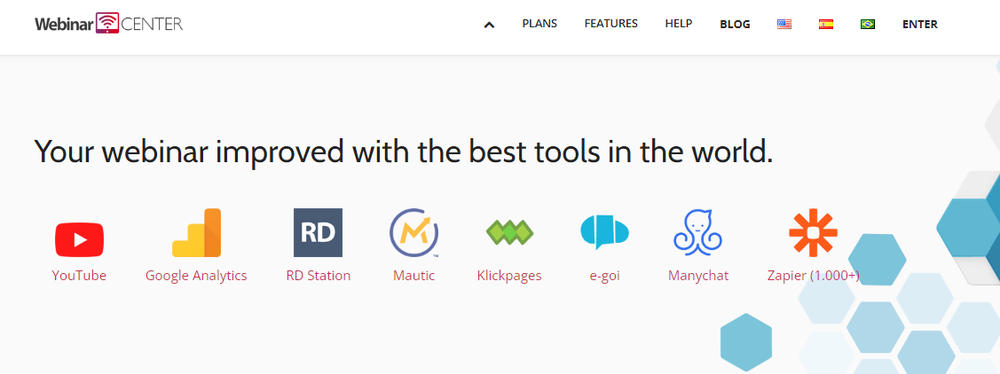Open the YouTube text link

[x=79, y=276]
